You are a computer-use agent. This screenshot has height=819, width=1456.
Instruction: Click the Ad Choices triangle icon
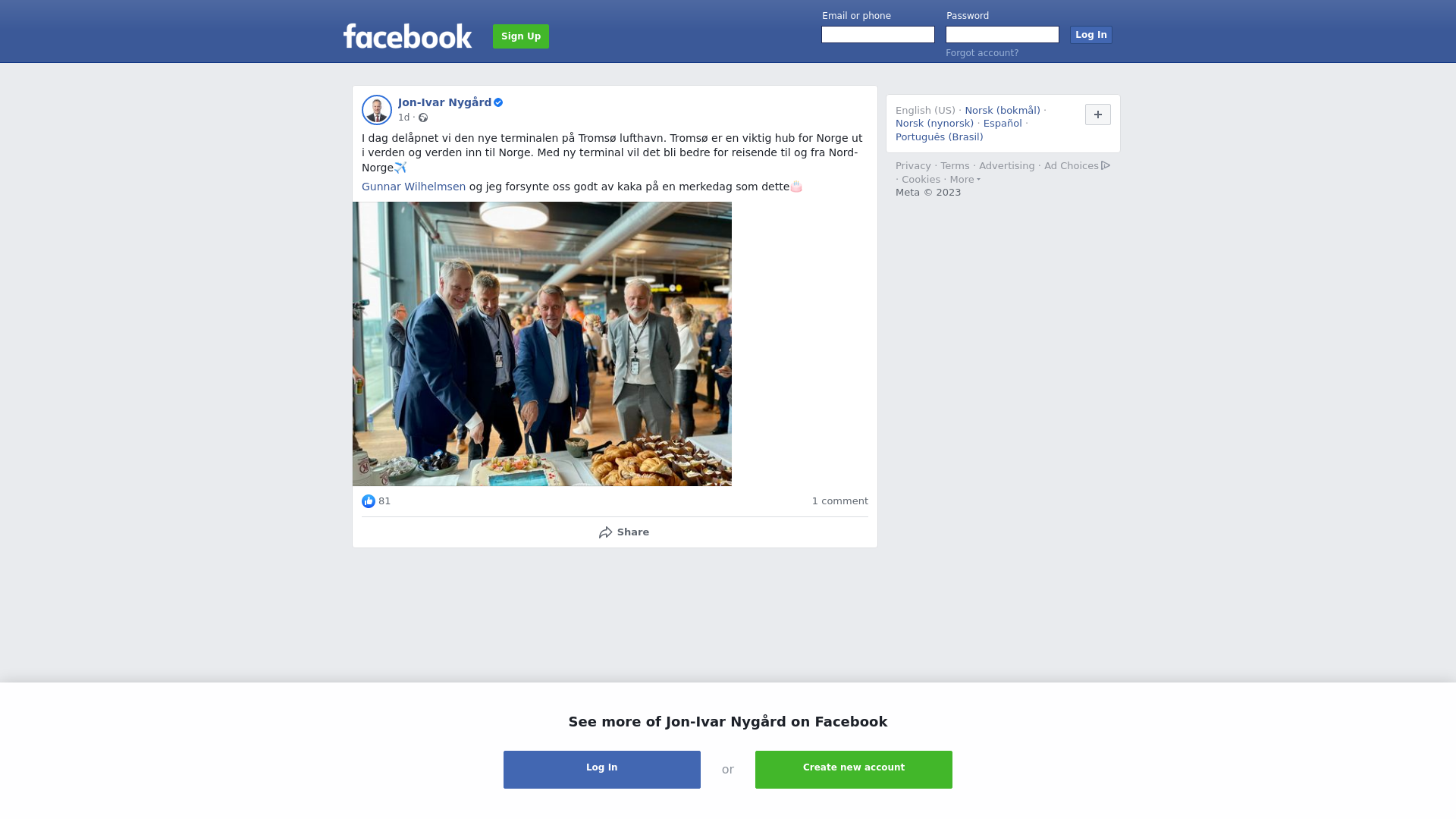[x=1106, y=165]
